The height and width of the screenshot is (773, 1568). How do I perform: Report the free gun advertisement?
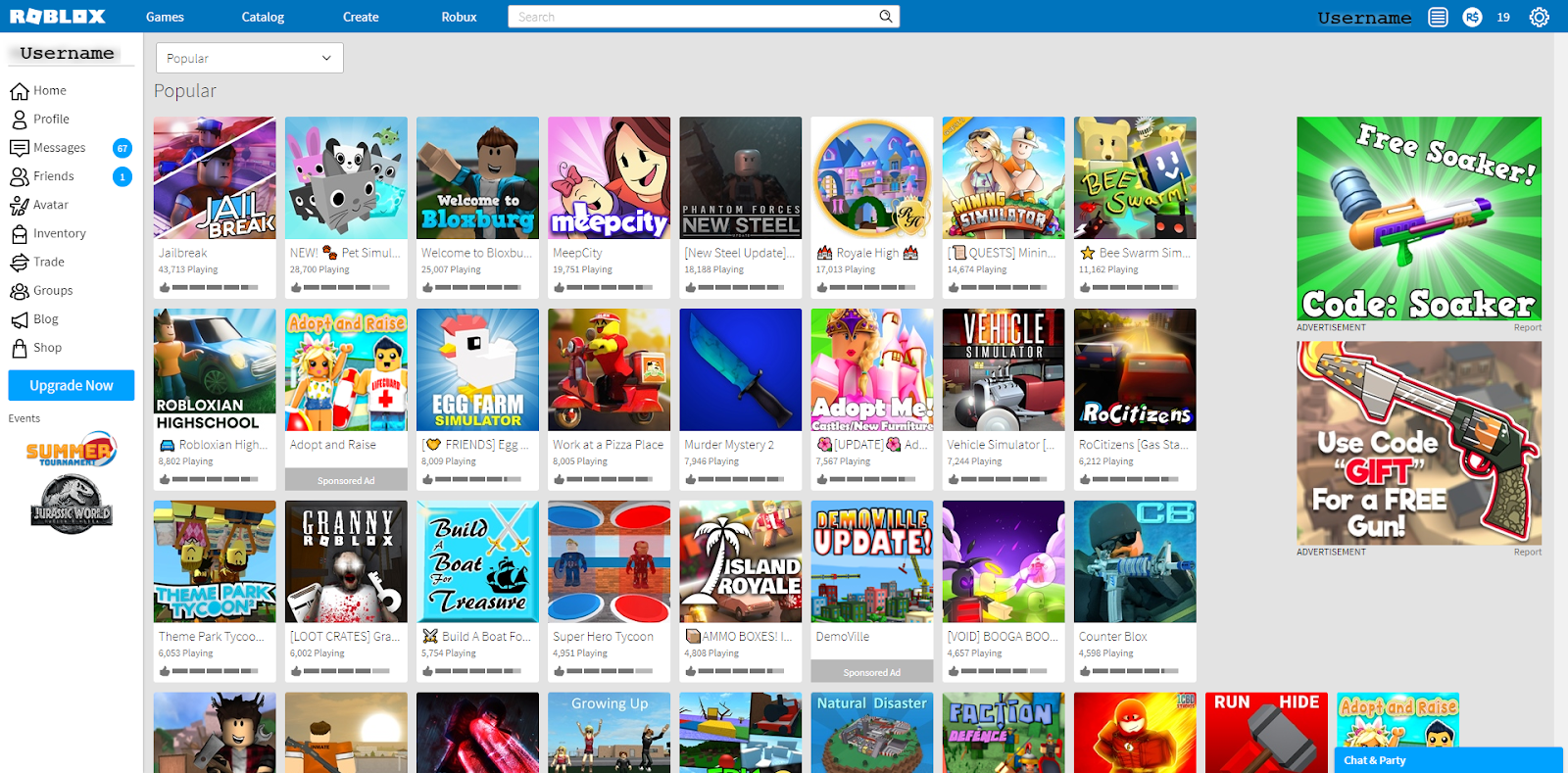pyautogui.click(x=1527, y=552)
